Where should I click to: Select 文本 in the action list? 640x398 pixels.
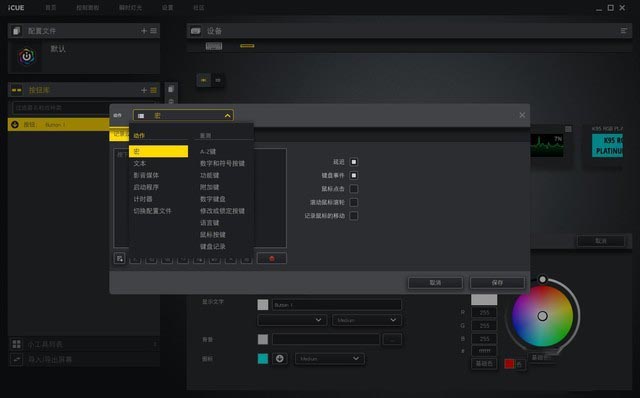click(x=140, y=163)
